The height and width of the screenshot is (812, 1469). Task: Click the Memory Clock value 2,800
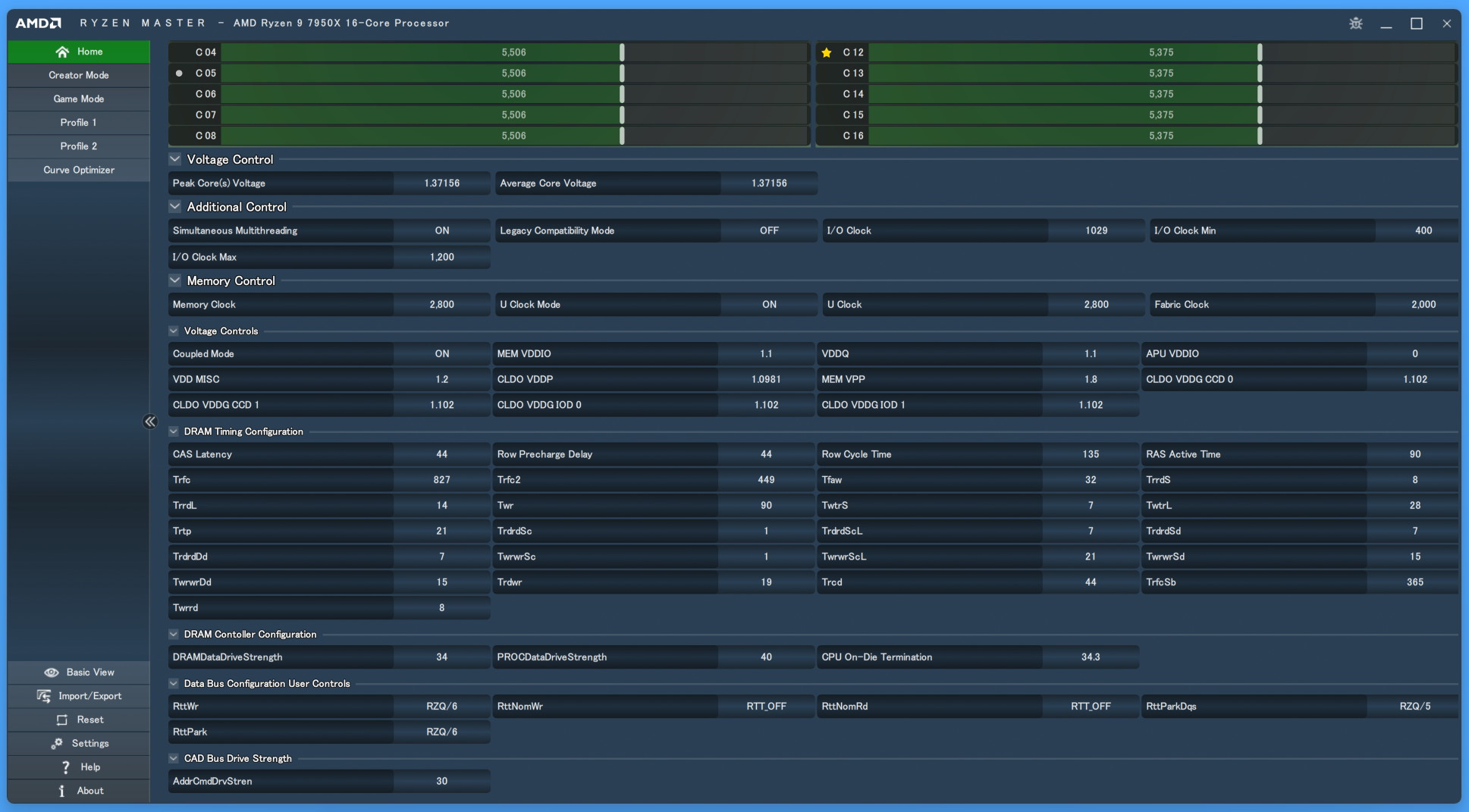(442, 304)
